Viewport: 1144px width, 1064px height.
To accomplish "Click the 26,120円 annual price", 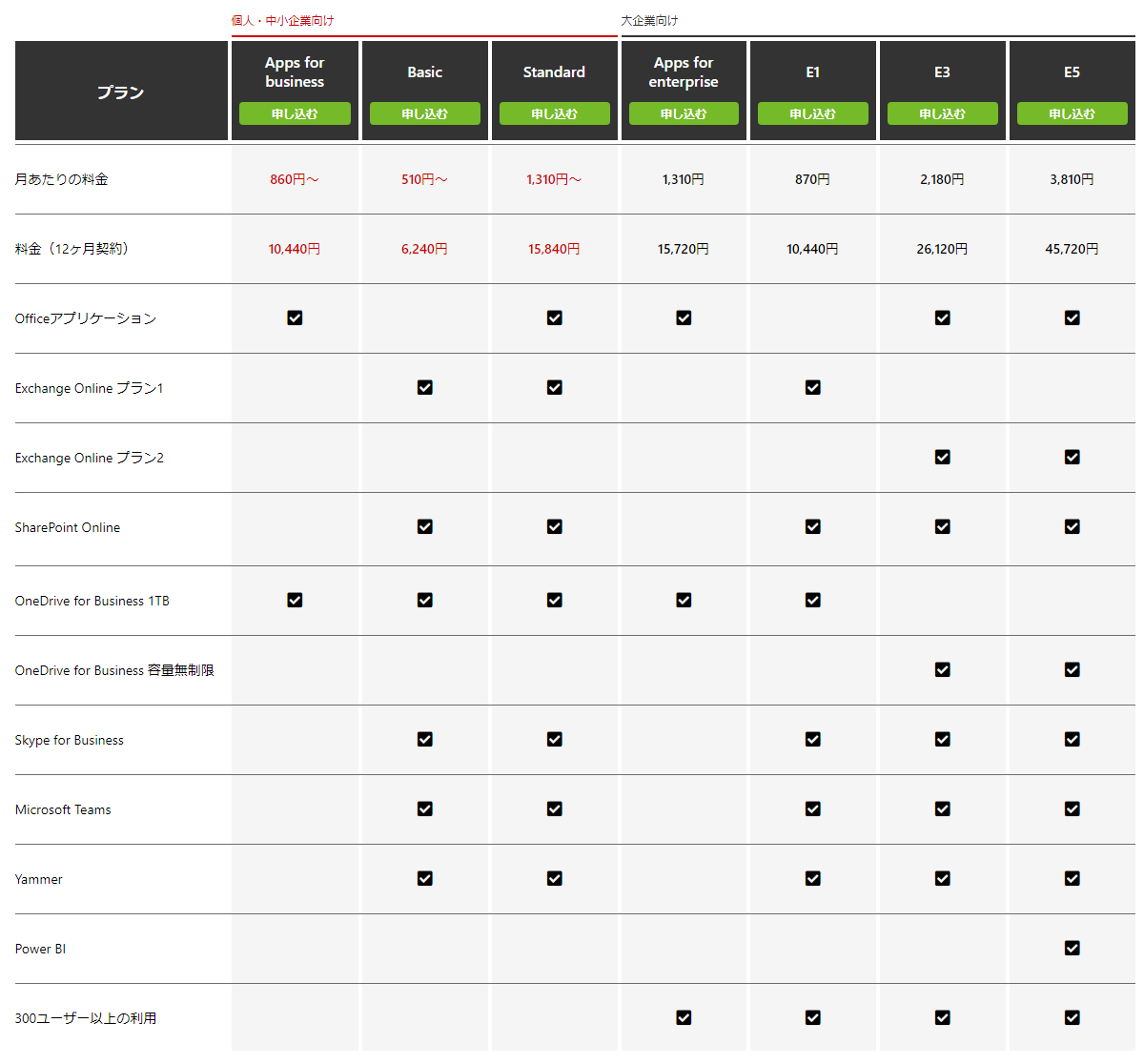I will pos(943,249).
